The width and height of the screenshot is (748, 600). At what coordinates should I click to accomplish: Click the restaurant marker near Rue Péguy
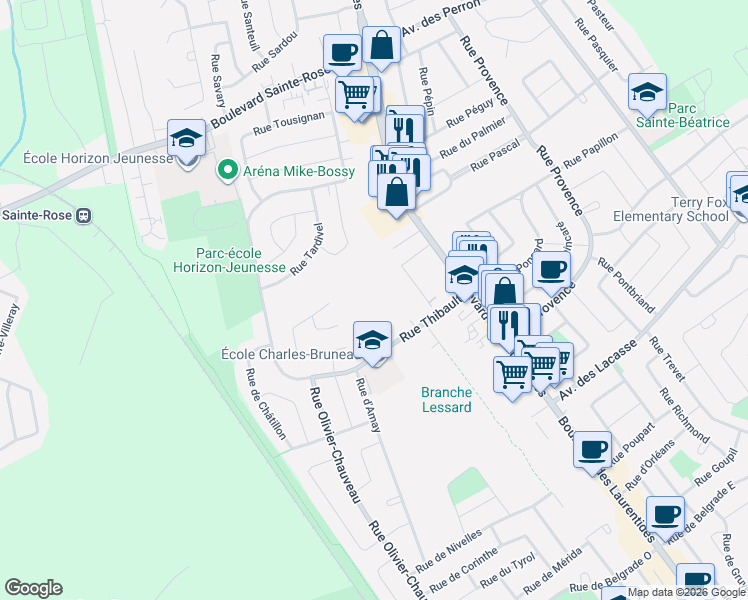(x=405, y=131)
